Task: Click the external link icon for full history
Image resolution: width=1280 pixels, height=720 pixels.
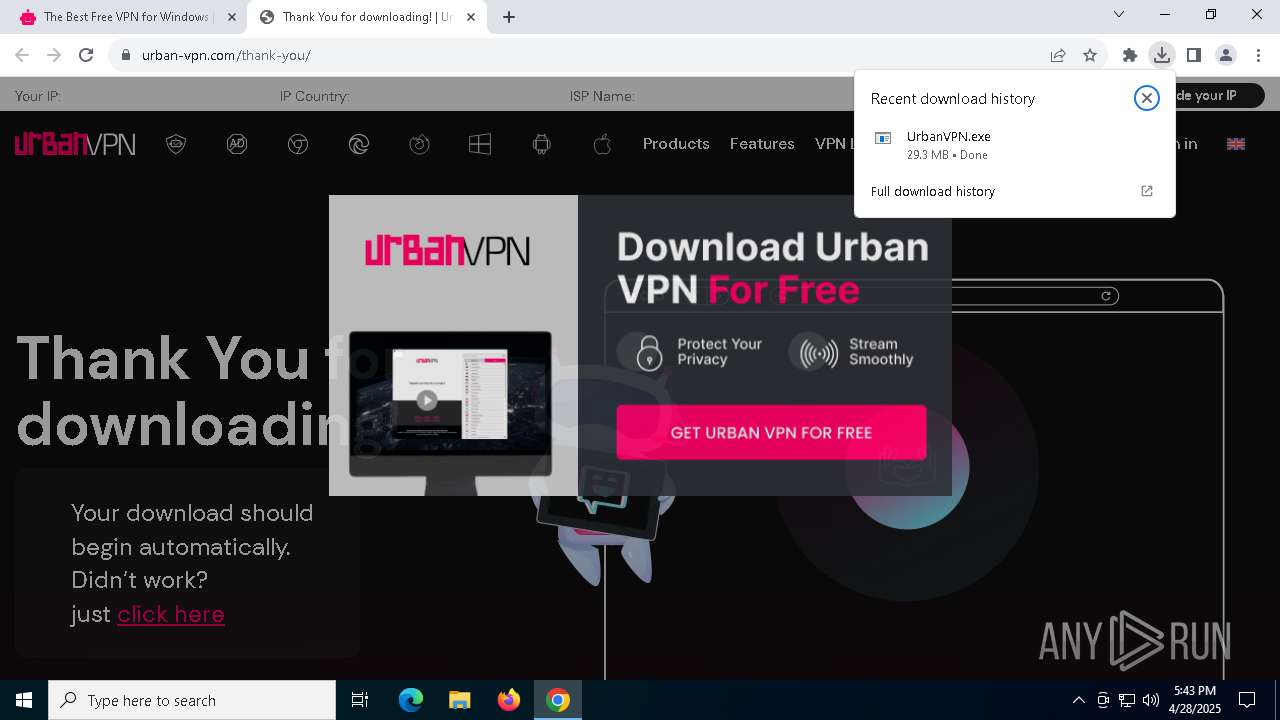Action: point(1147,191)
